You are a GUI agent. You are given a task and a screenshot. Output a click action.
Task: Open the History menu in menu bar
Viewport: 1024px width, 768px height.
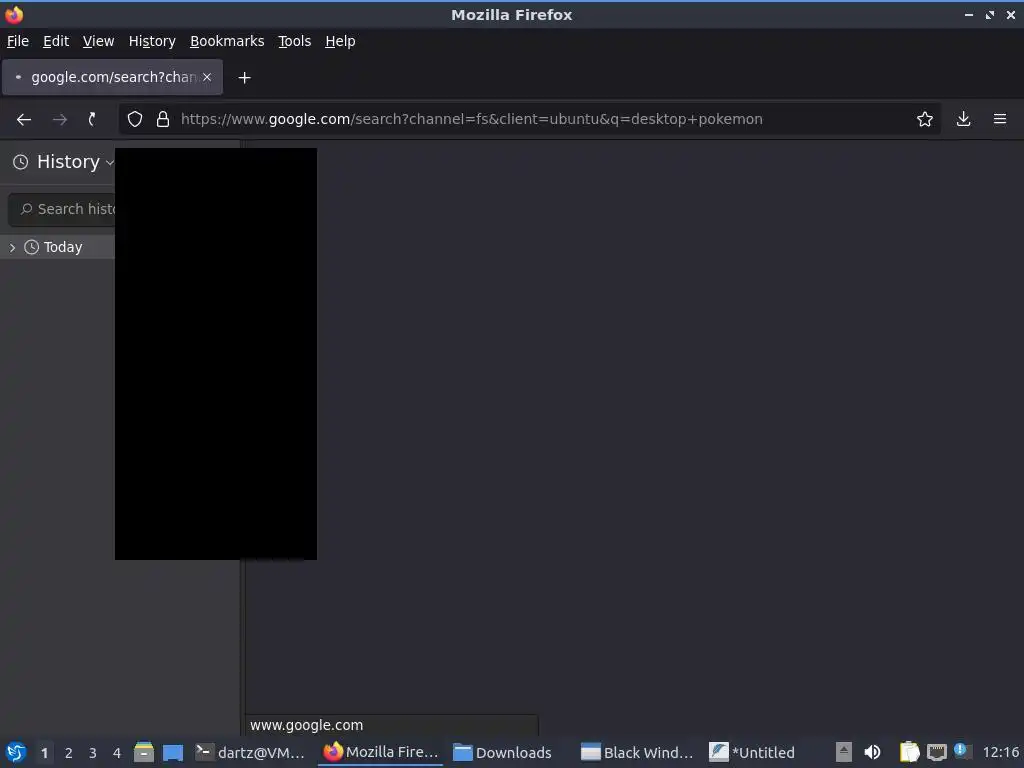[152, 41]
